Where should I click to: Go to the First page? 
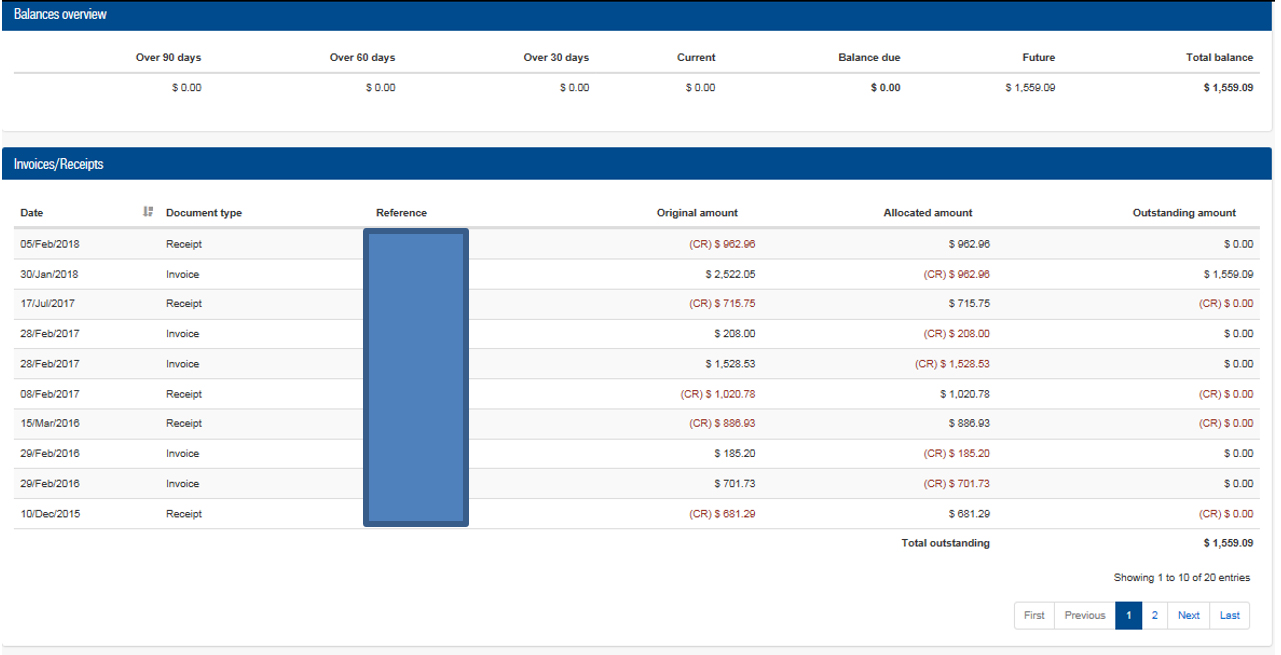[1034, 616]
